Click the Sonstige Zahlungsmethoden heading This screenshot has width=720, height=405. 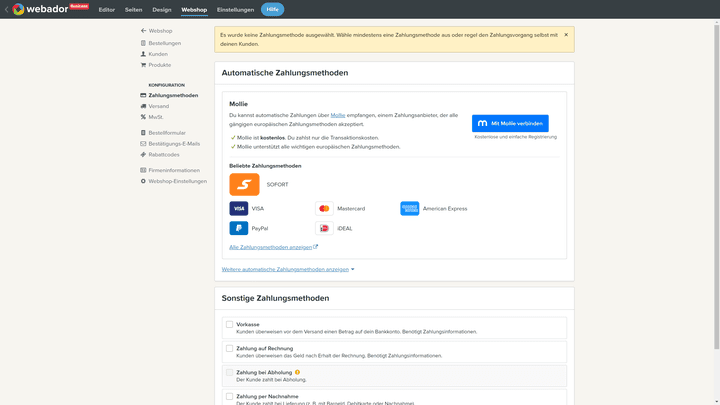[x=276, y=298]
